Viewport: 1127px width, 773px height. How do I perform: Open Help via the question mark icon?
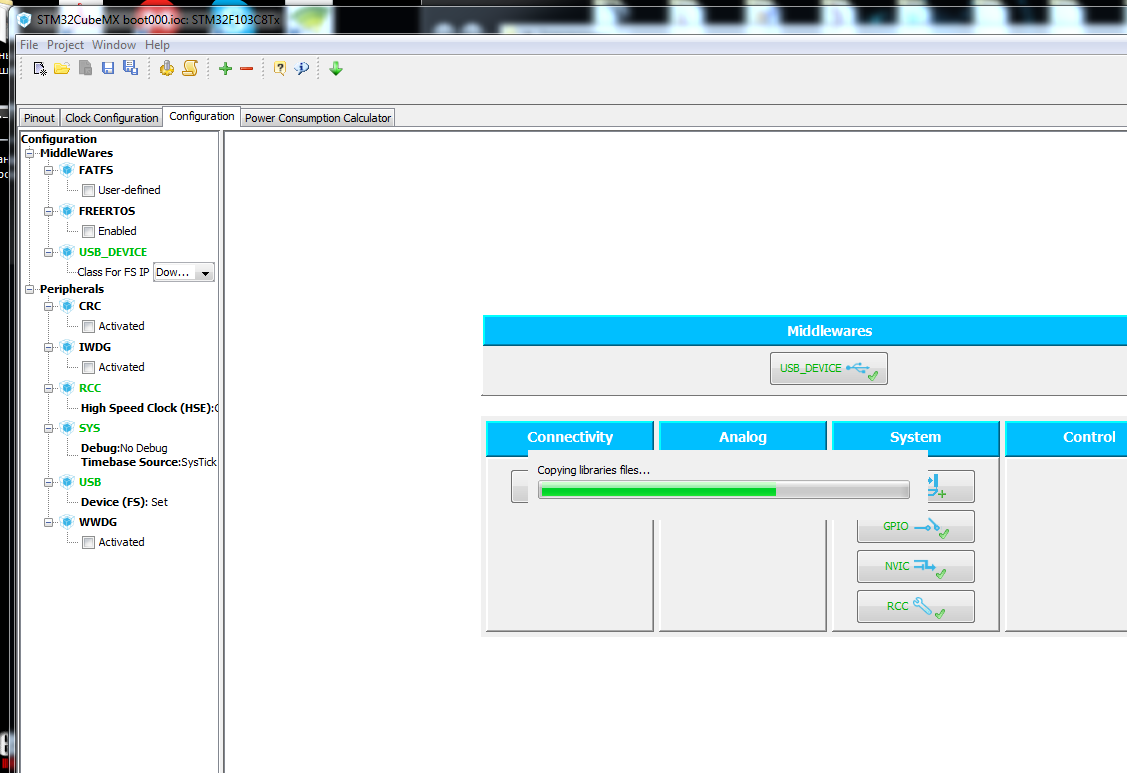point(280,68)
